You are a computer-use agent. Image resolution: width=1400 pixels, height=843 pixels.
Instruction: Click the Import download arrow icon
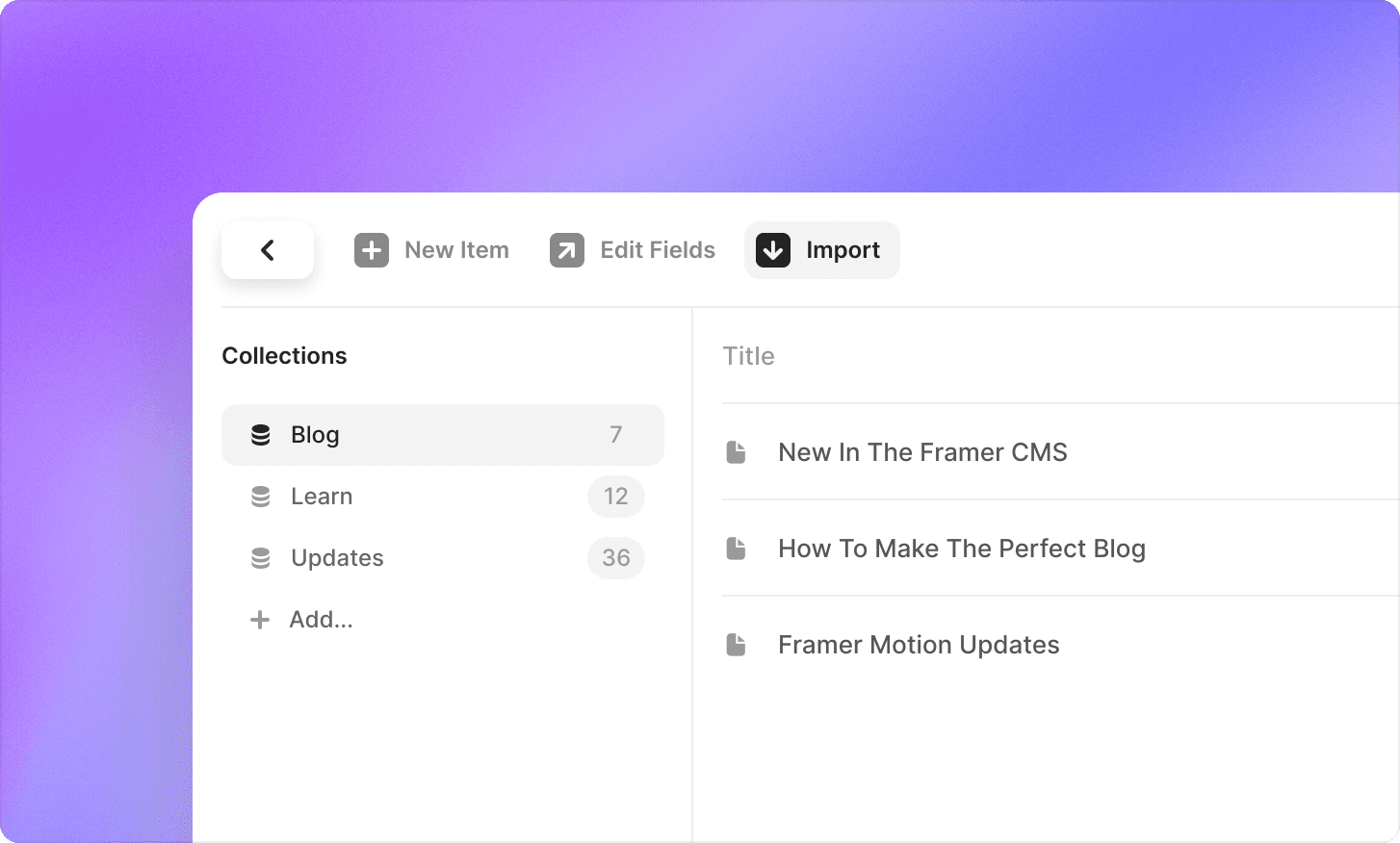(773, 250)
